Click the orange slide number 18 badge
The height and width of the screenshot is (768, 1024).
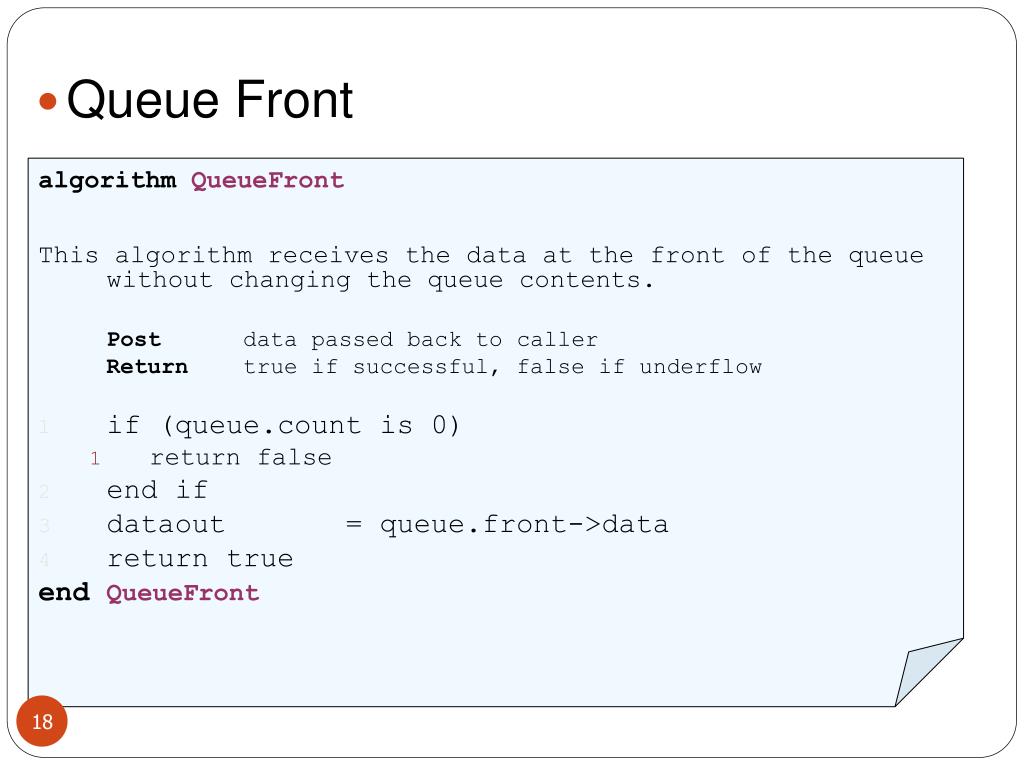[42, 721]
